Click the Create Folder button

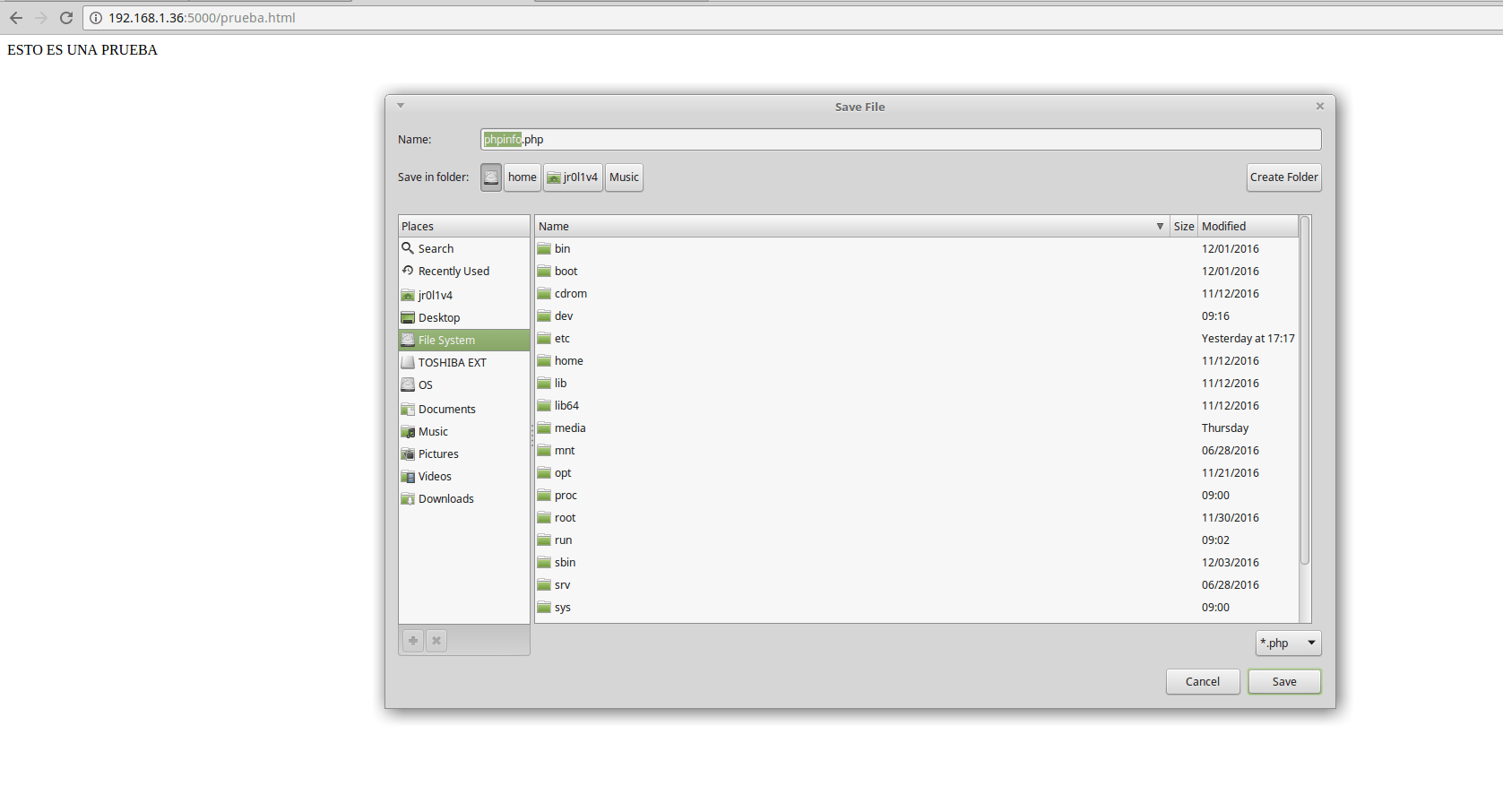point(1283,177)
